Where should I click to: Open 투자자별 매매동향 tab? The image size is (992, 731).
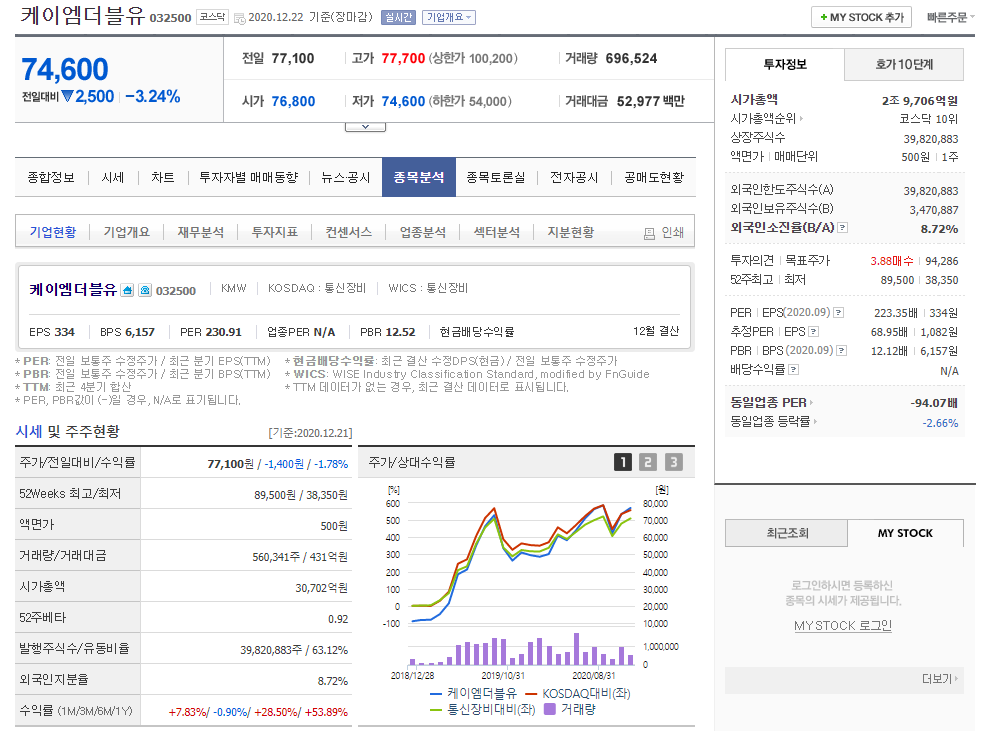(249, 177)
